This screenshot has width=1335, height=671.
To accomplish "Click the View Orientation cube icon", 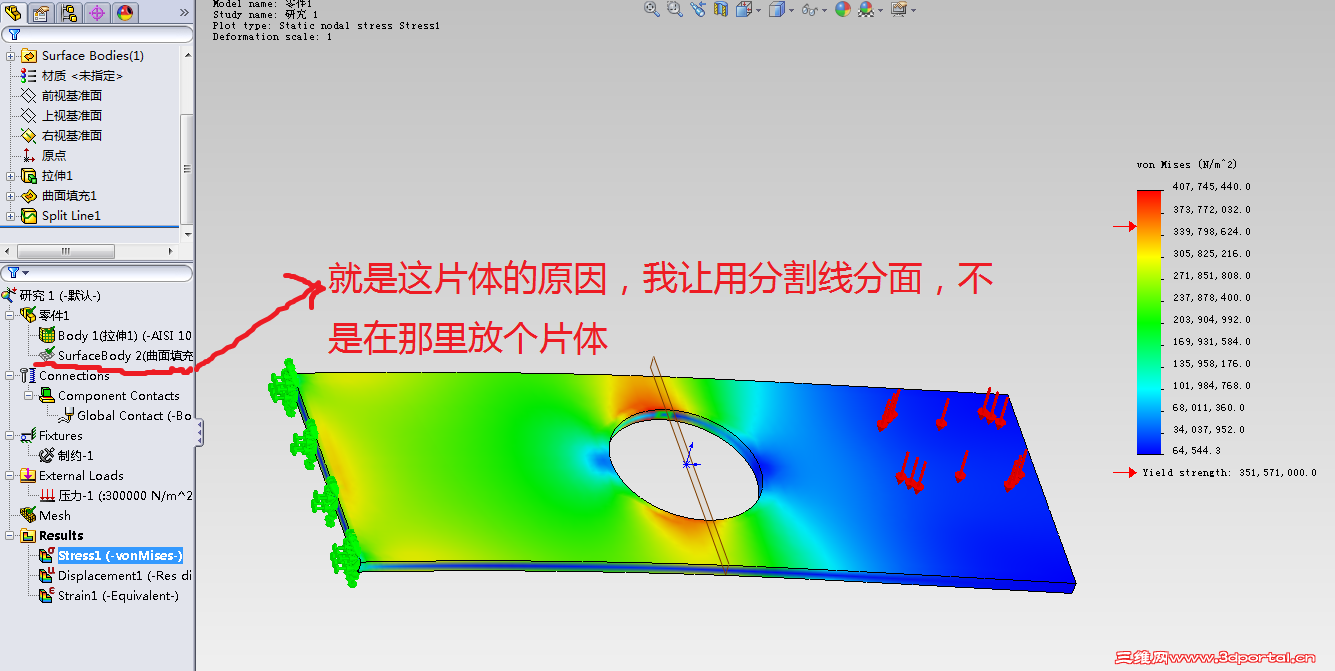I will [743, 9].
